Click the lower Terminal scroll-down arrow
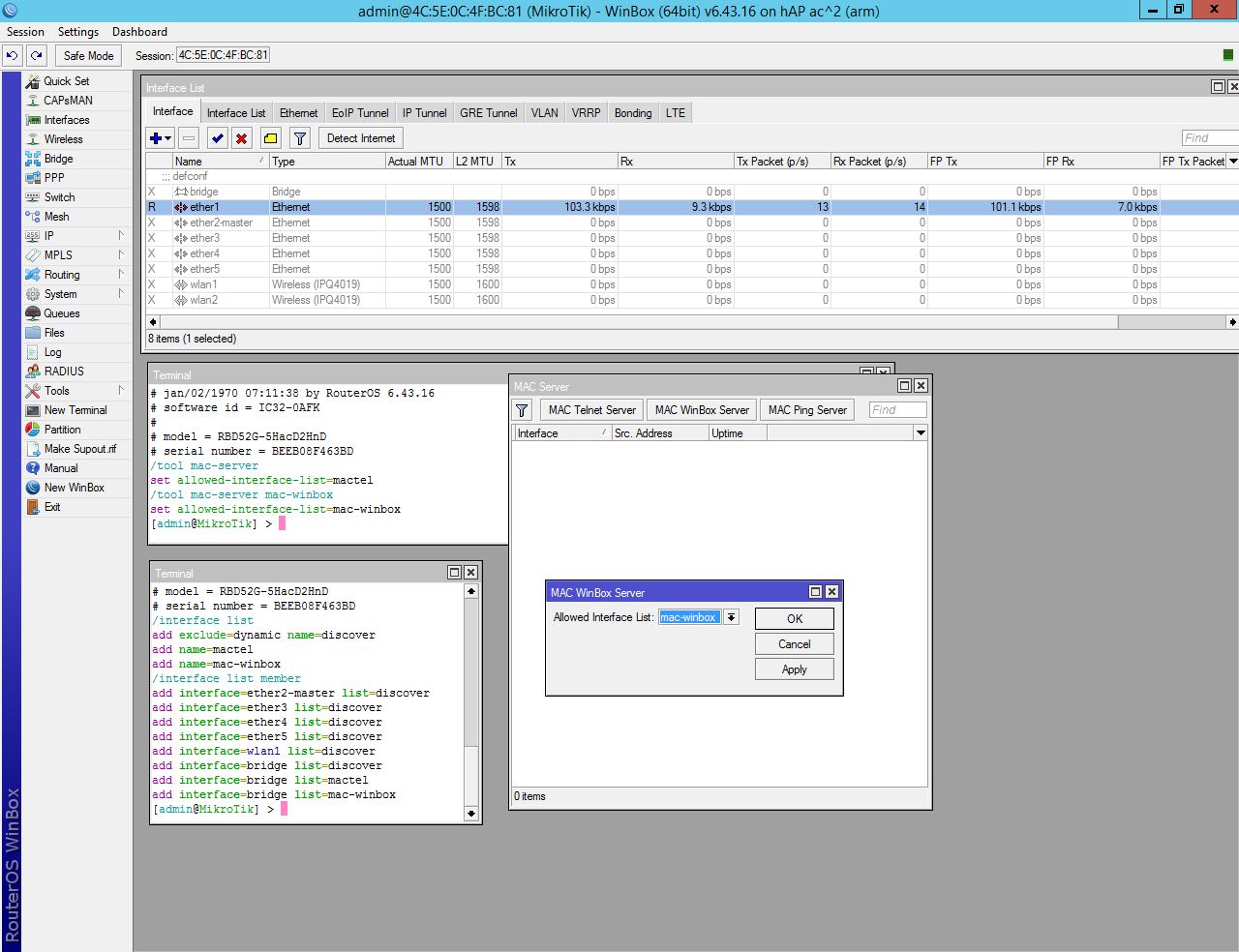This screenshot has width=1239, height=952. coord(471,814)
